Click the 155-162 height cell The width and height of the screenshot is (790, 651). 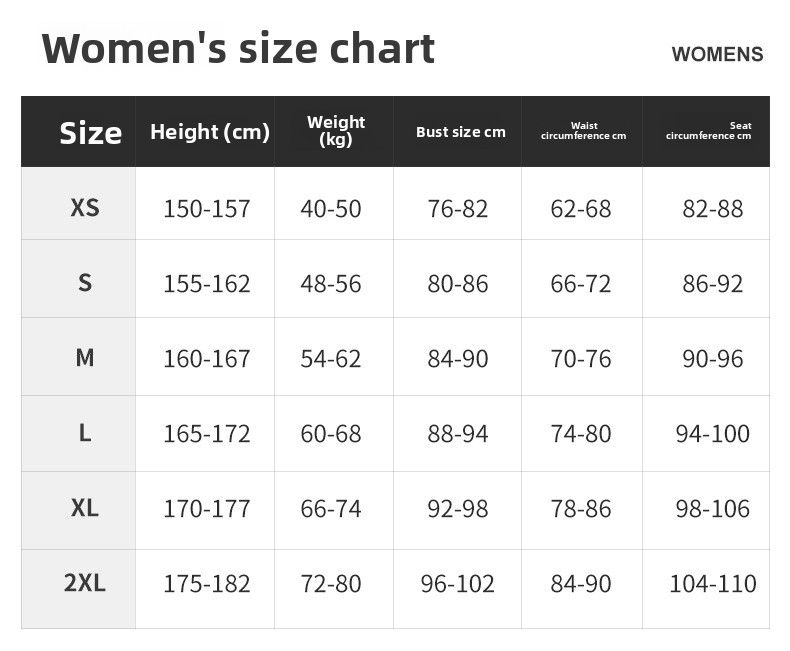[x=207, y=284]
